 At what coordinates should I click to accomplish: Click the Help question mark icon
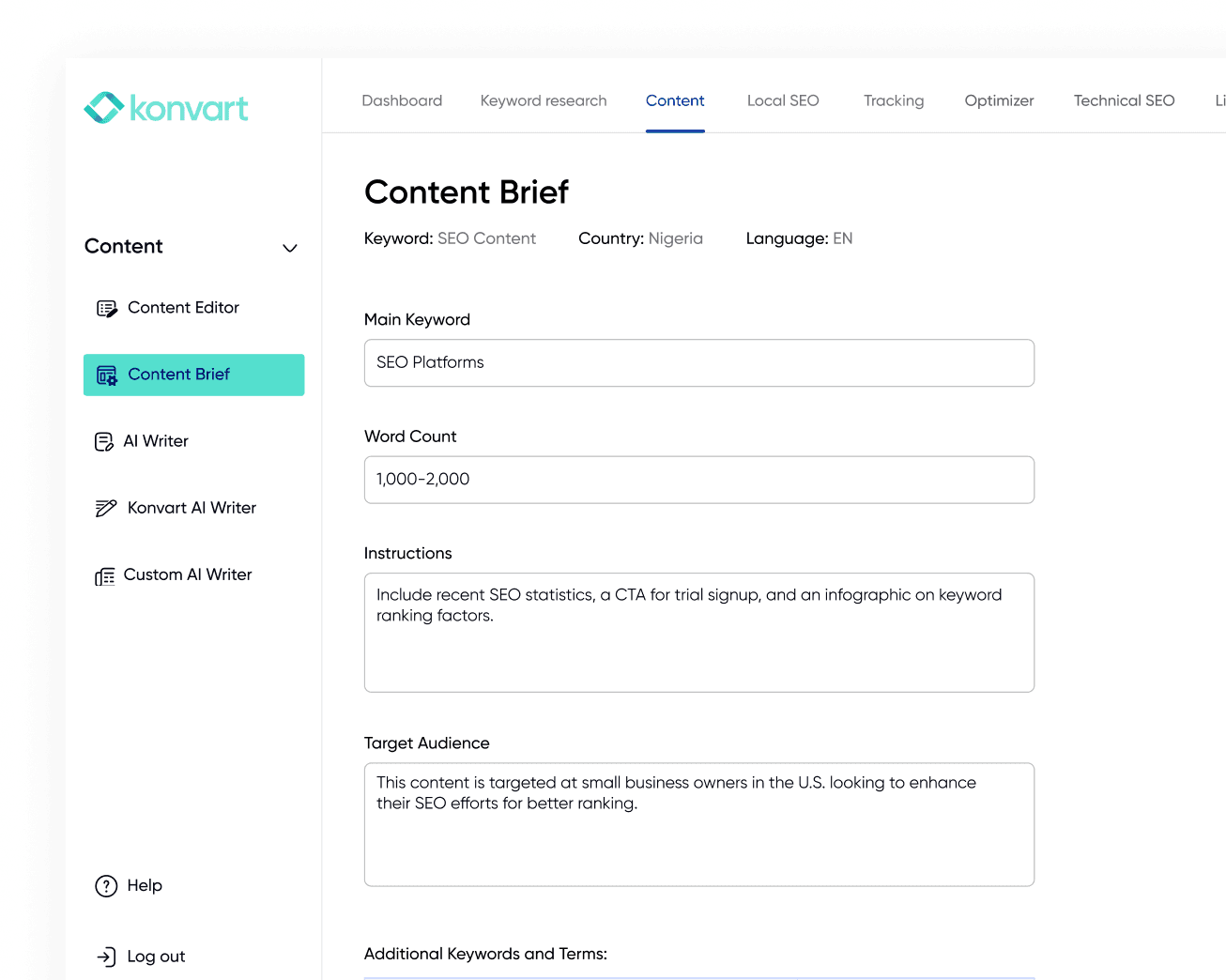pyautogui.click(x=105, y=885)
